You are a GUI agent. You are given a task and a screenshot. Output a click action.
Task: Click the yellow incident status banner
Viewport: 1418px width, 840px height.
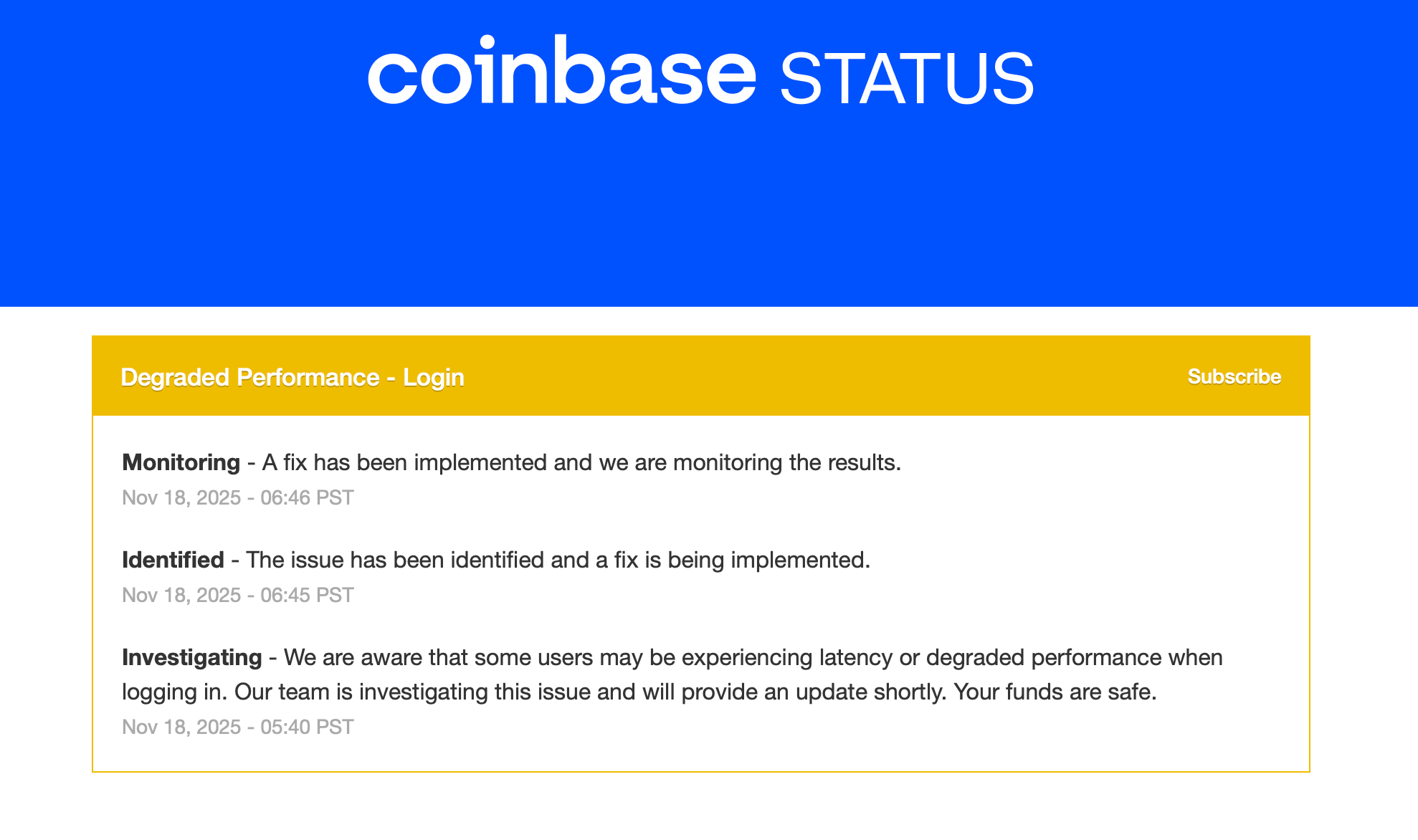(x=703, y=376)
